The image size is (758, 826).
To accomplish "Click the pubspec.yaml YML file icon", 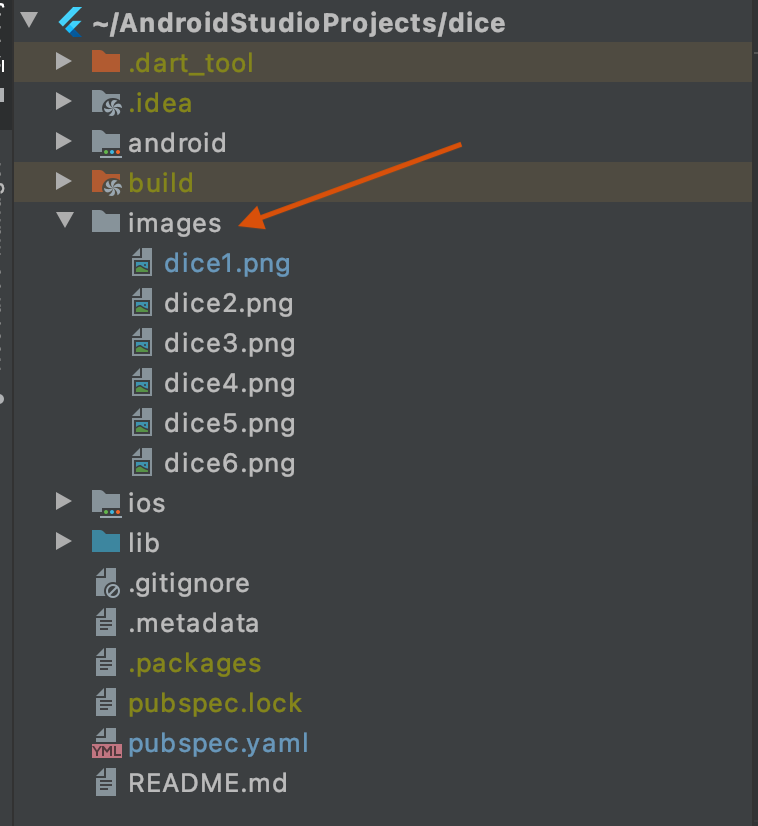I will 106,743.
